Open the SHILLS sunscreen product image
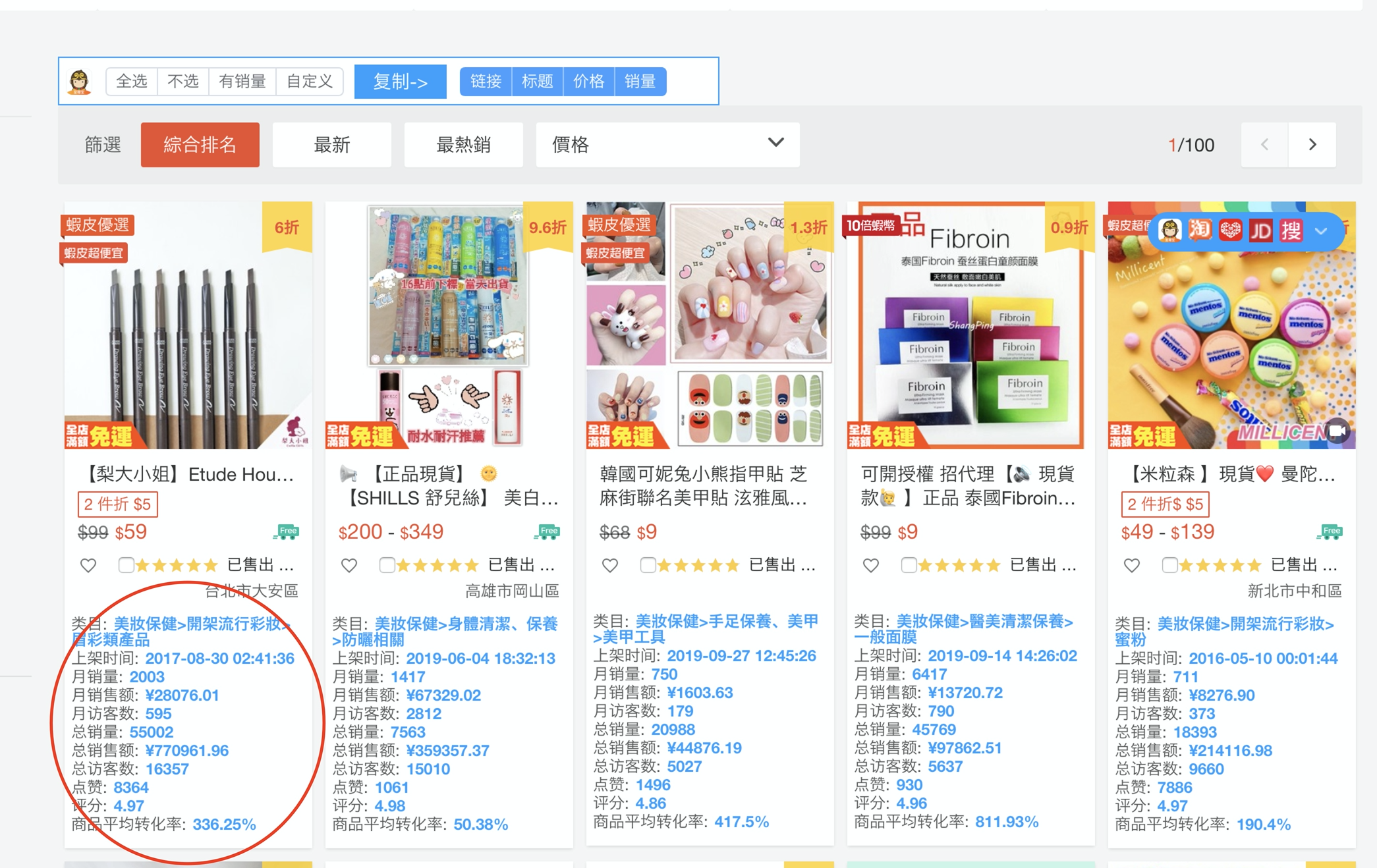Screen dimensions: 1377x868 click(x=449, y=325)
